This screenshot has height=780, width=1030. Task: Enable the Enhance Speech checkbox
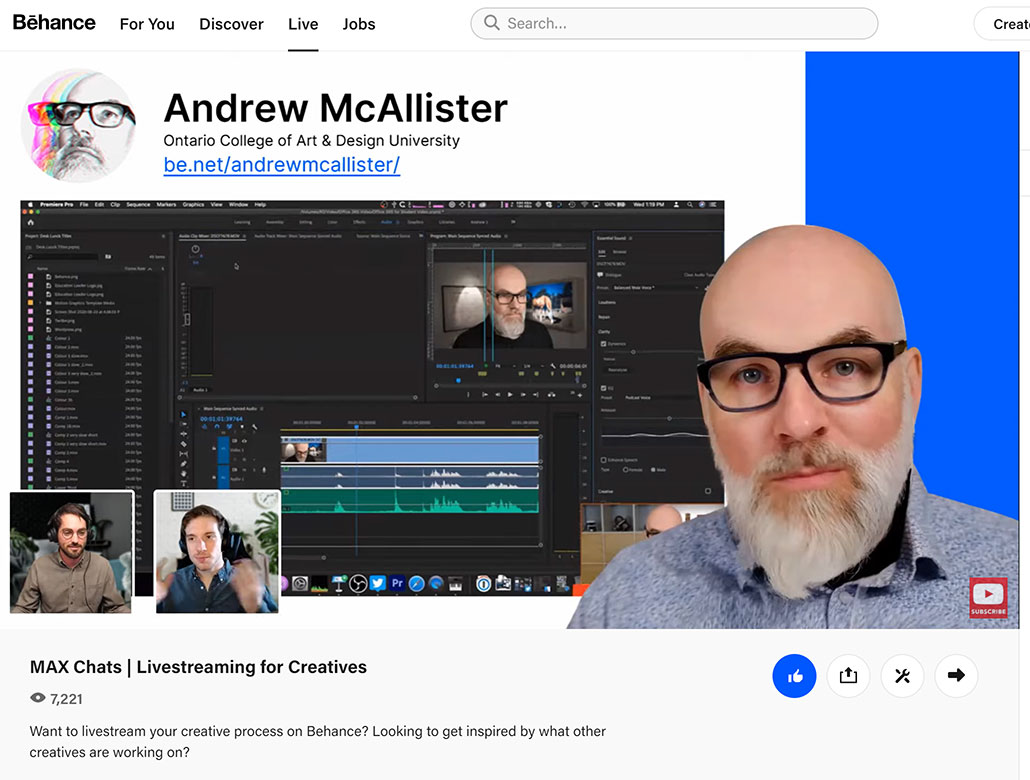(603, 460)
